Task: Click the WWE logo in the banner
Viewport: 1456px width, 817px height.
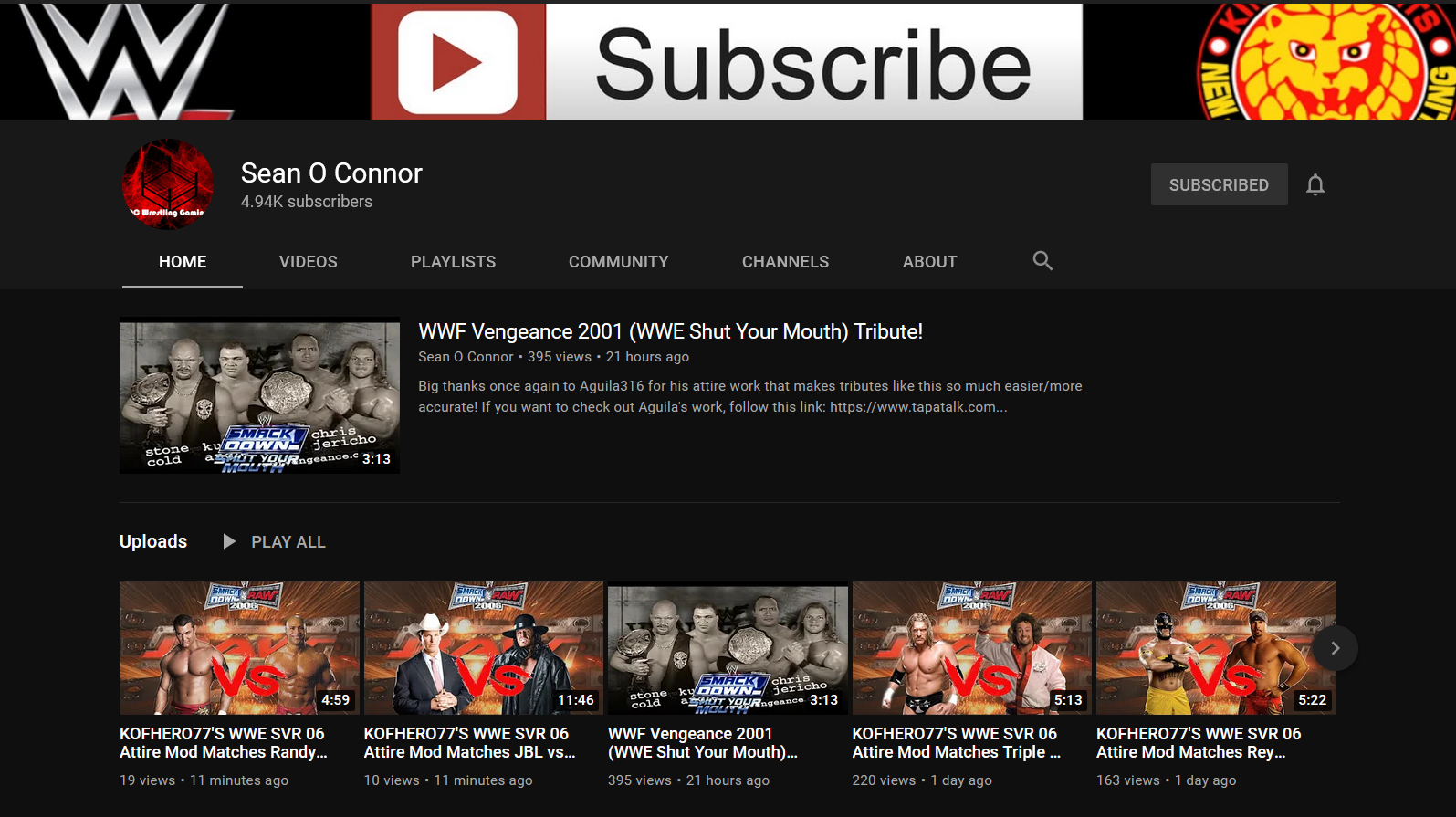Action: click(x=123, y=62)
